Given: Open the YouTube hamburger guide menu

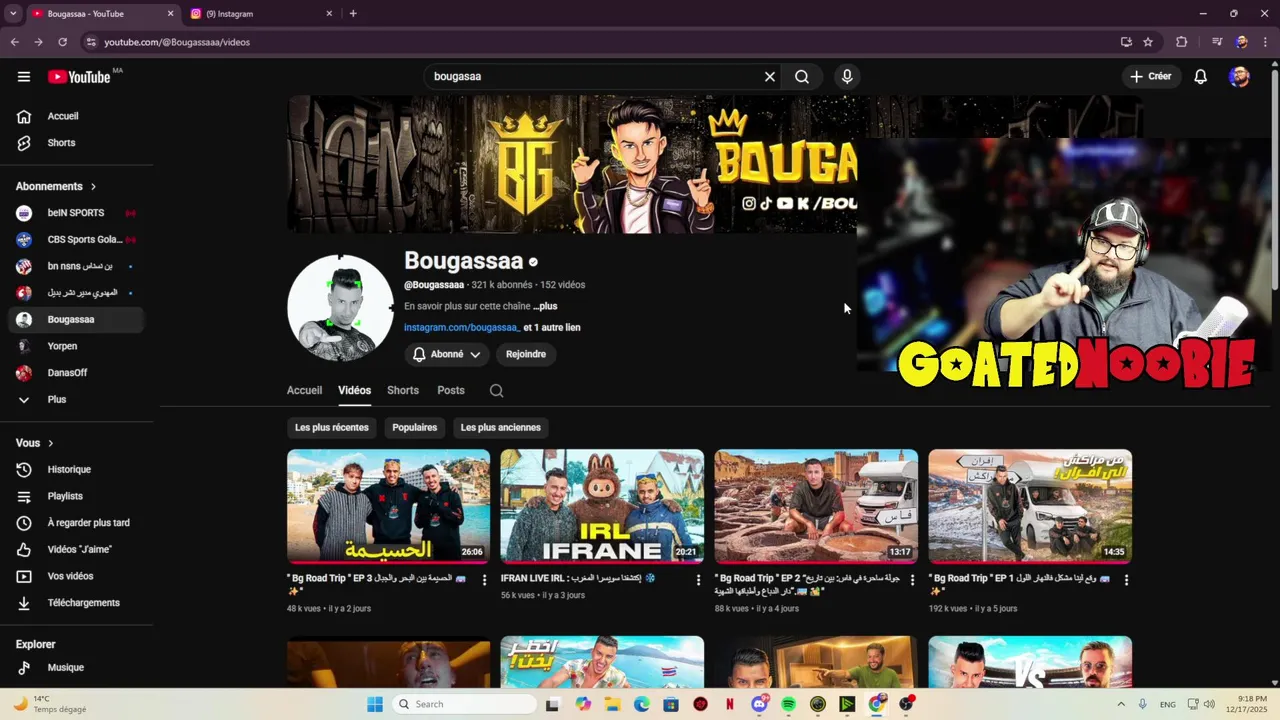Looking at the screenshot, I should 24,77.
